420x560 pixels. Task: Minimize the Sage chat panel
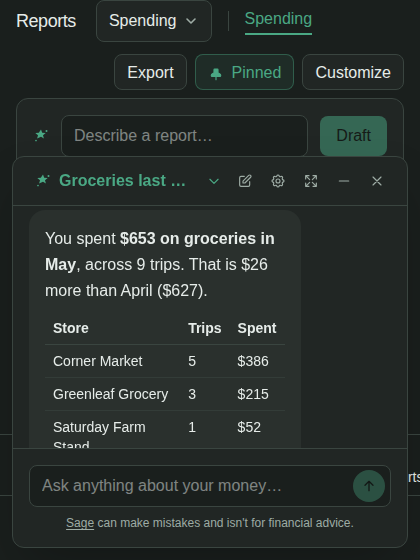344,181
